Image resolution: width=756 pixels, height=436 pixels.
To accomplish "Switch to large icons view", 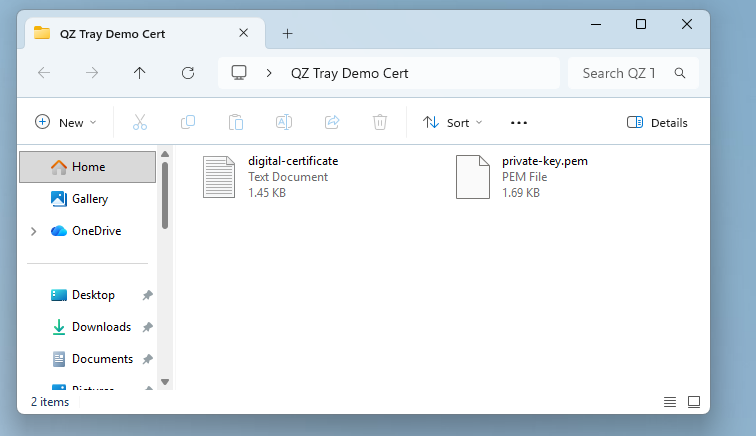I will (694, 402).
